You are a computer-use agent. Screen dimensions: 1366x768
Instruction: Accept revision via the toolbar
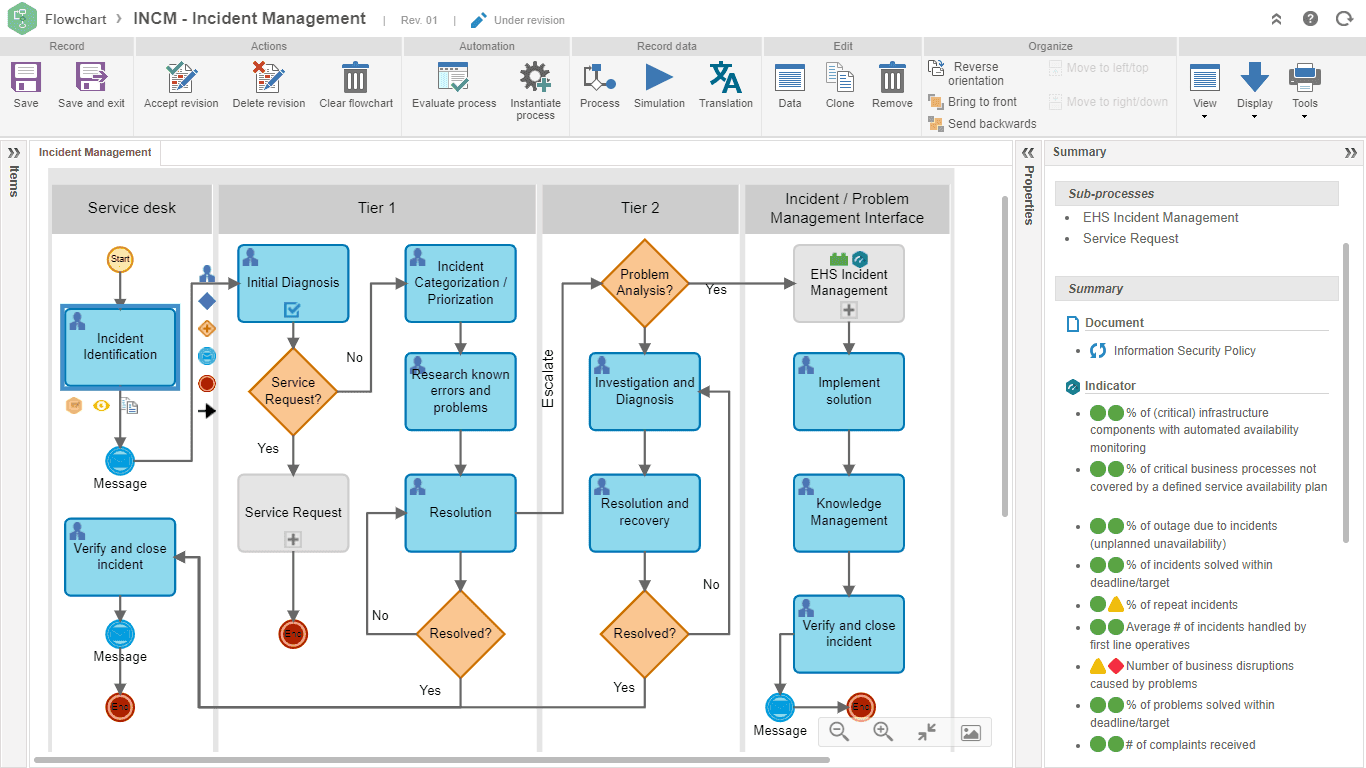click(181, 78)
